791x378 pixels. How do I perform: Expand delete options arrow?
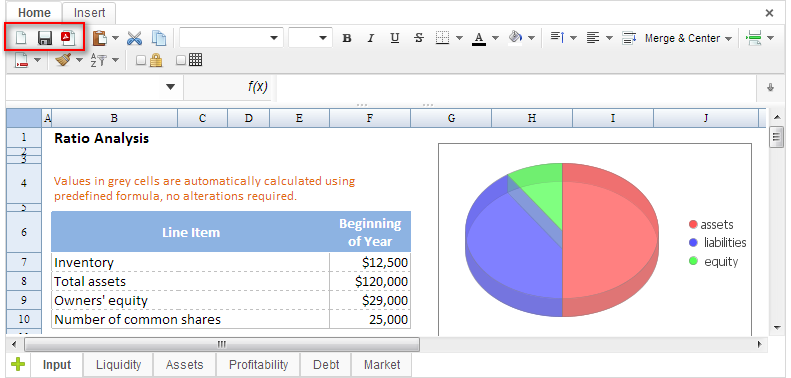[x=37, y=61]
